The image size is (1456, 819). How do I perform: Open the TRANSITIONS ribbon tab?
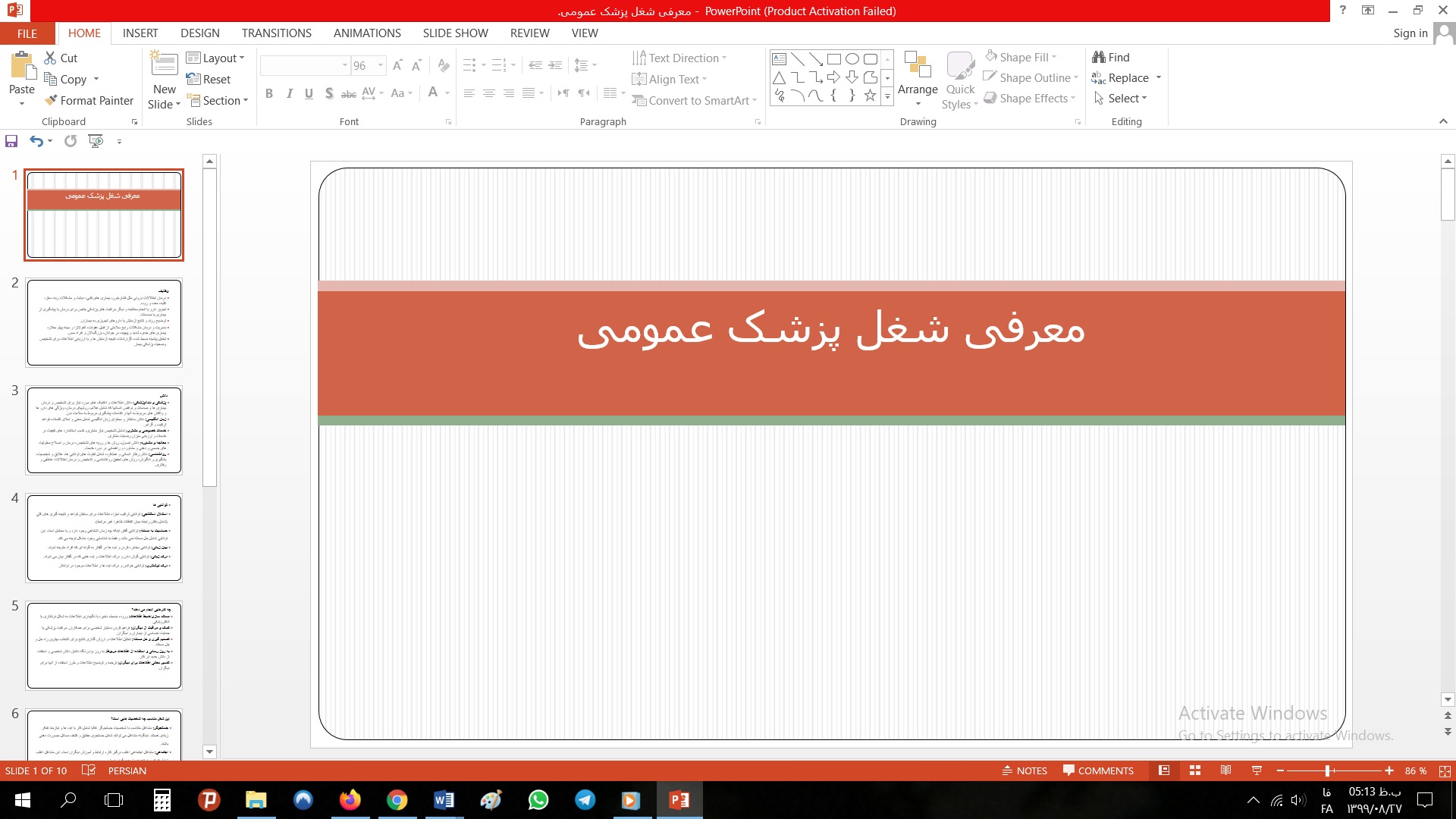[x=276, y=33]
